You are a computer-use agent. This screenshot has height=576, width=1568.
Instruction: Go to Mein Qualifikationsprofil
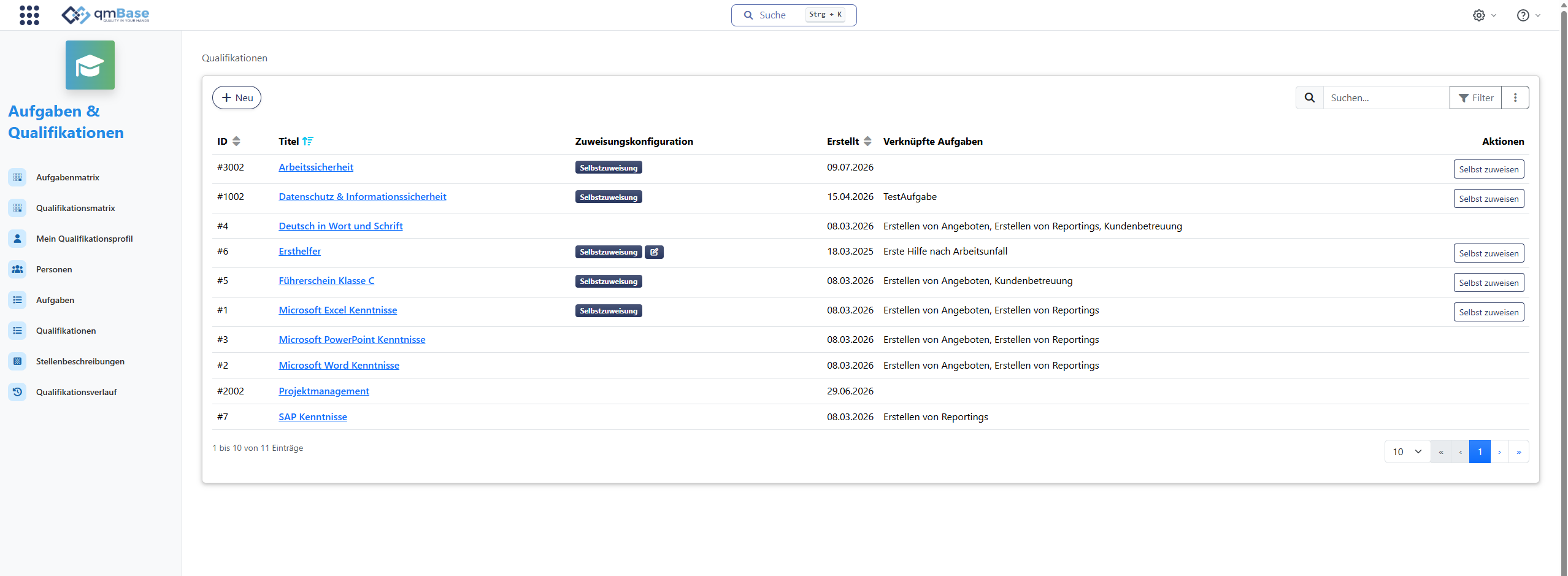coord(84,239)
